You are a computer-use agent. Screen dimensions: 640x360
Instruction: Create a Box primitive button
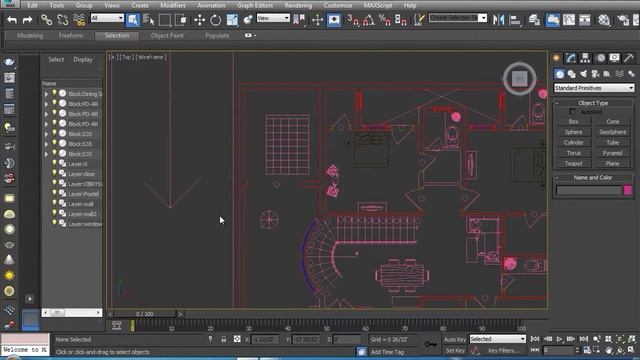click(x=573, y=122)
